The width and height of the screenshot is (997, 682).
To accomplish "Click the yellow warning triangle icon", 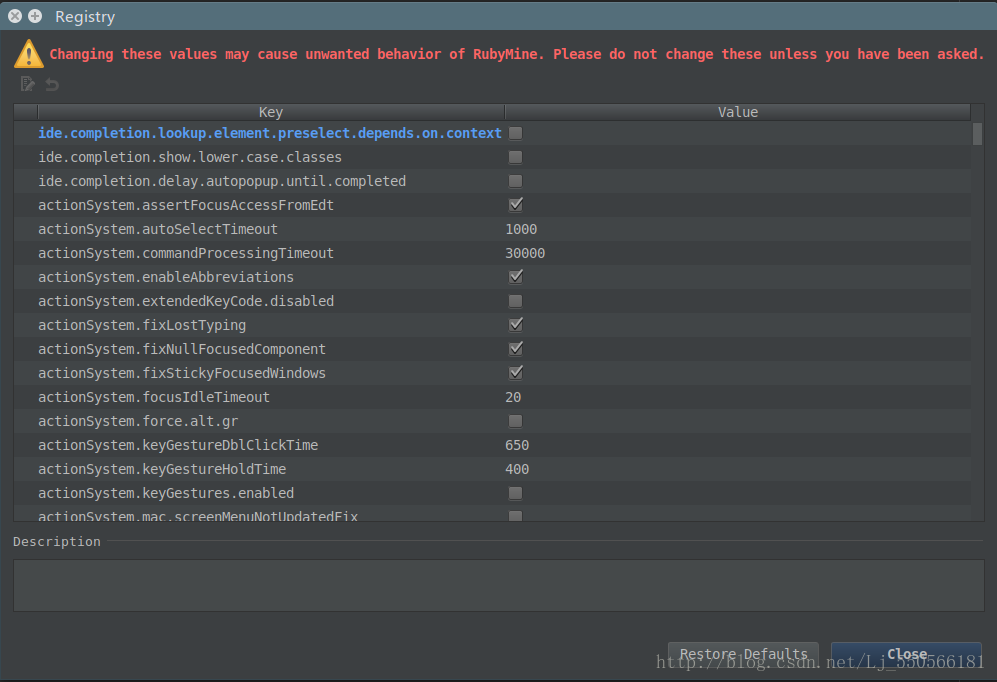I will pyautogui.click(x=29, y=54).
